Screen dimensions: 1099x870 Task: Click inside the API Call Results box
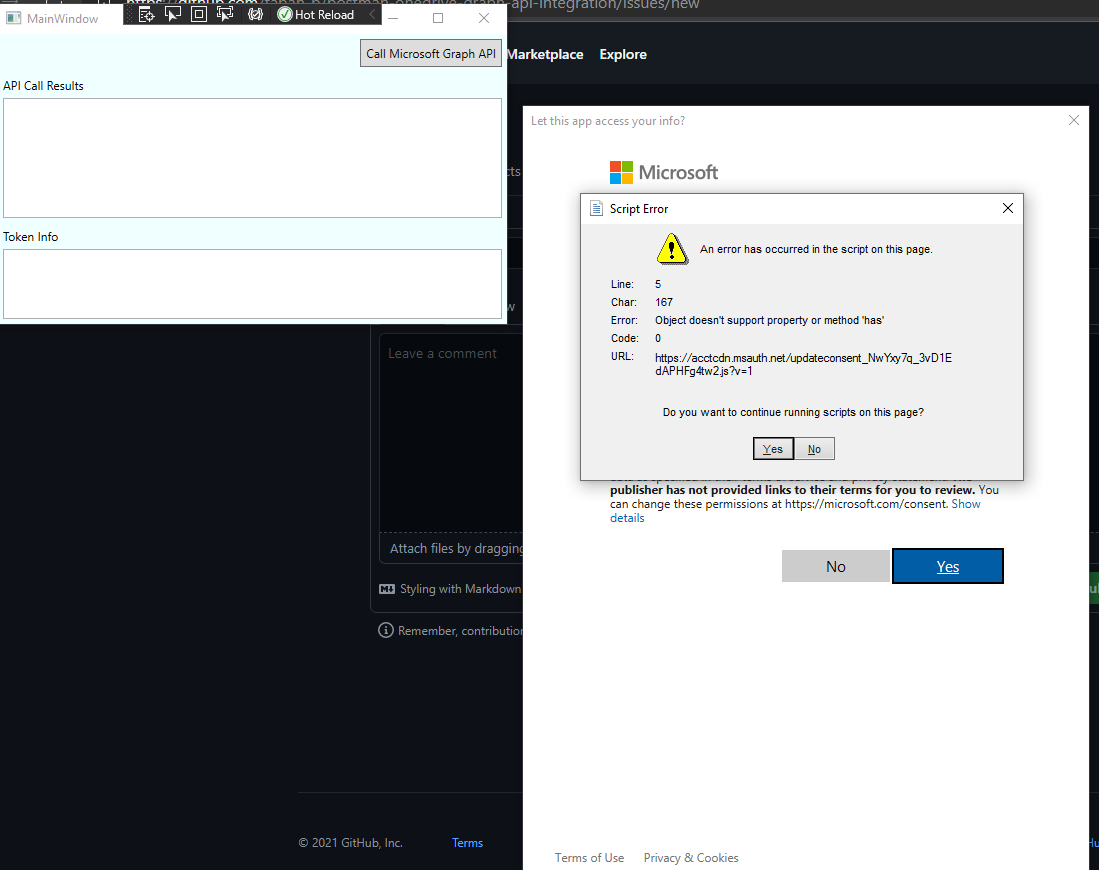tap(252, 158)
